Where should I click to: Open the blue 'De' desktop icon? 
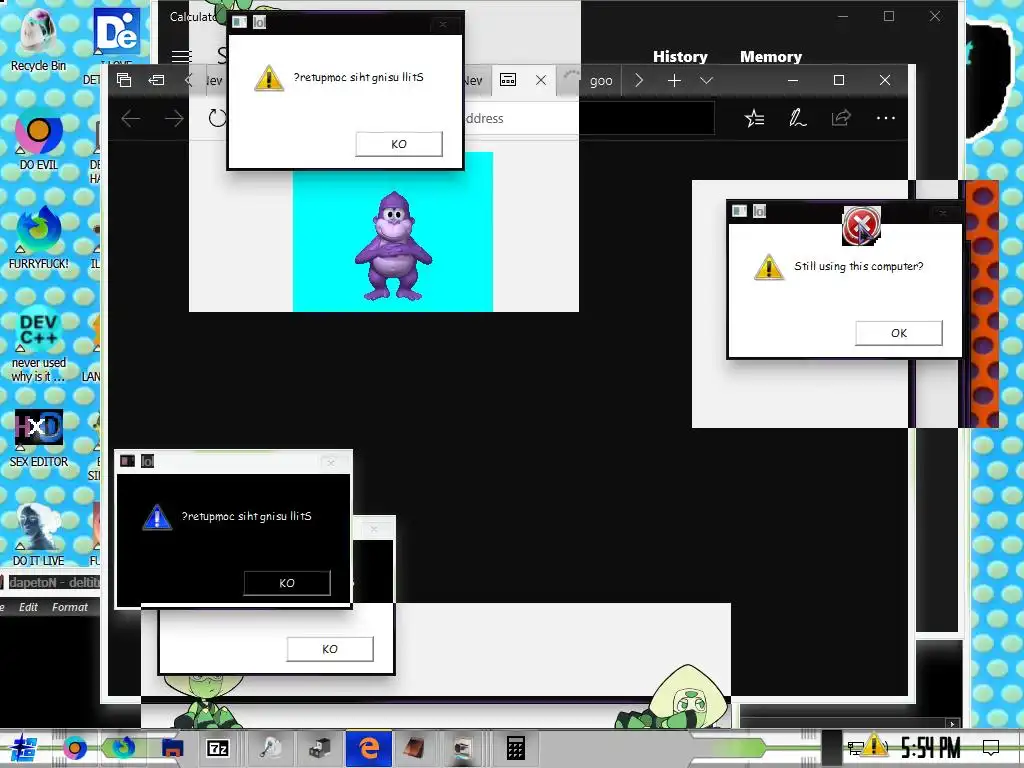[116, 31]
